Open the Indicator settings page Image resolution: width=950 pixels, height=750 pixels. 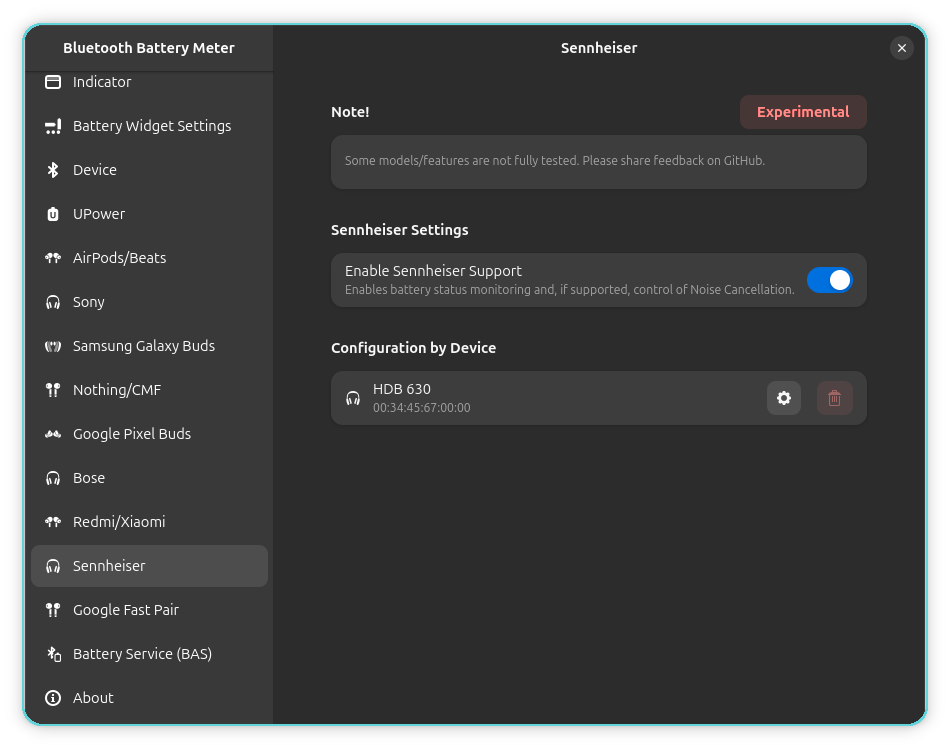(x=149, y=82)
